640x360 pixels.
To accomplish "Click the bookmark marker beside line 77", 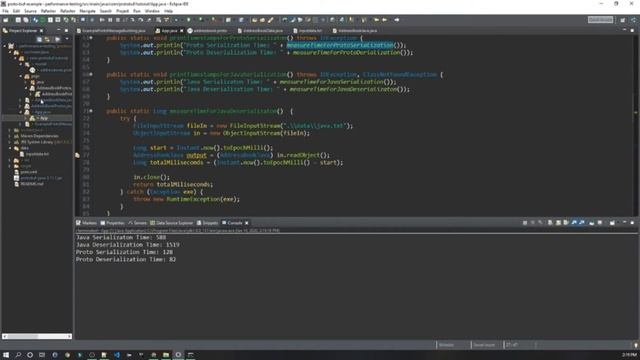I will [x=77, y=156].
